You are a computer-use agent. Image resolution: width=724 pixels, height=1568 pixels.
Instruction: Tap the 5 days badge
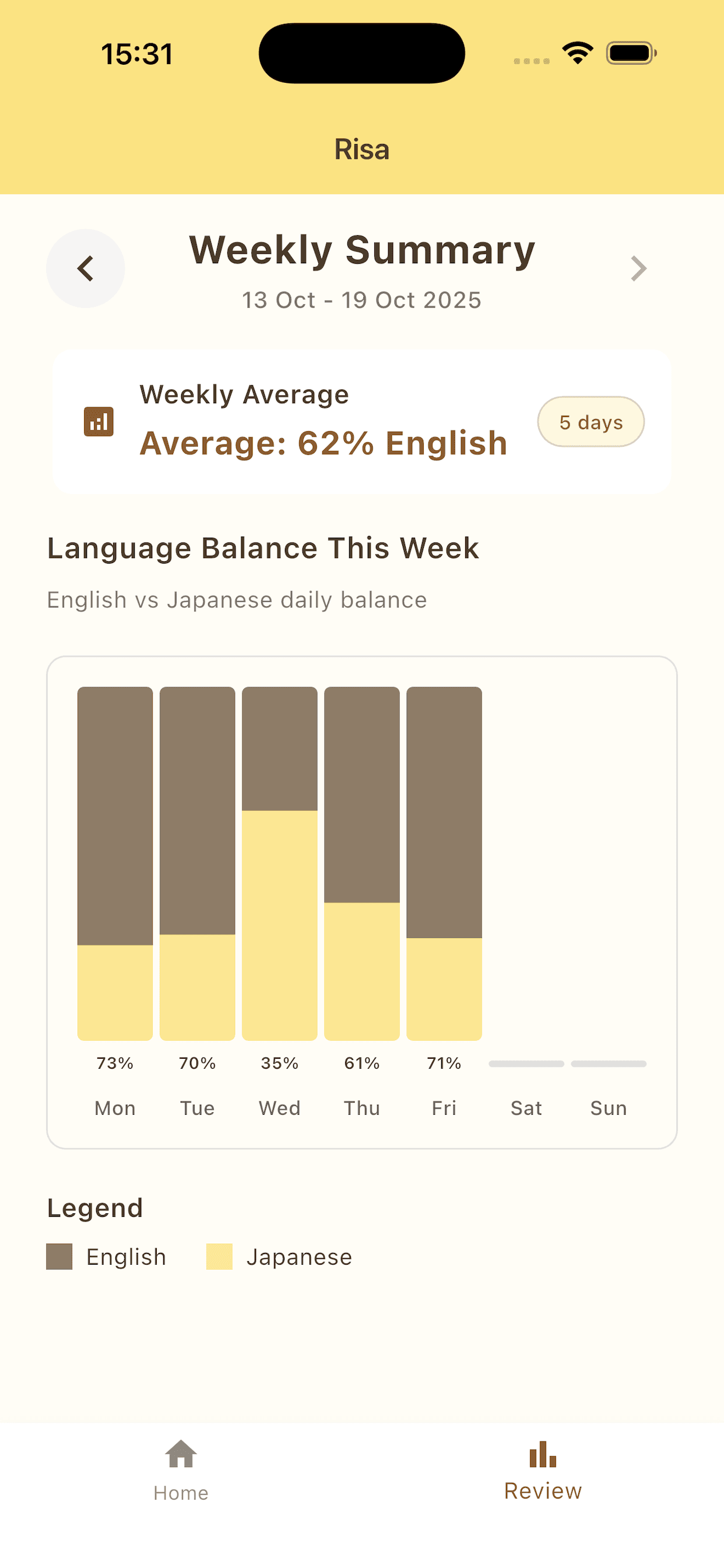(x=591, y=422)
